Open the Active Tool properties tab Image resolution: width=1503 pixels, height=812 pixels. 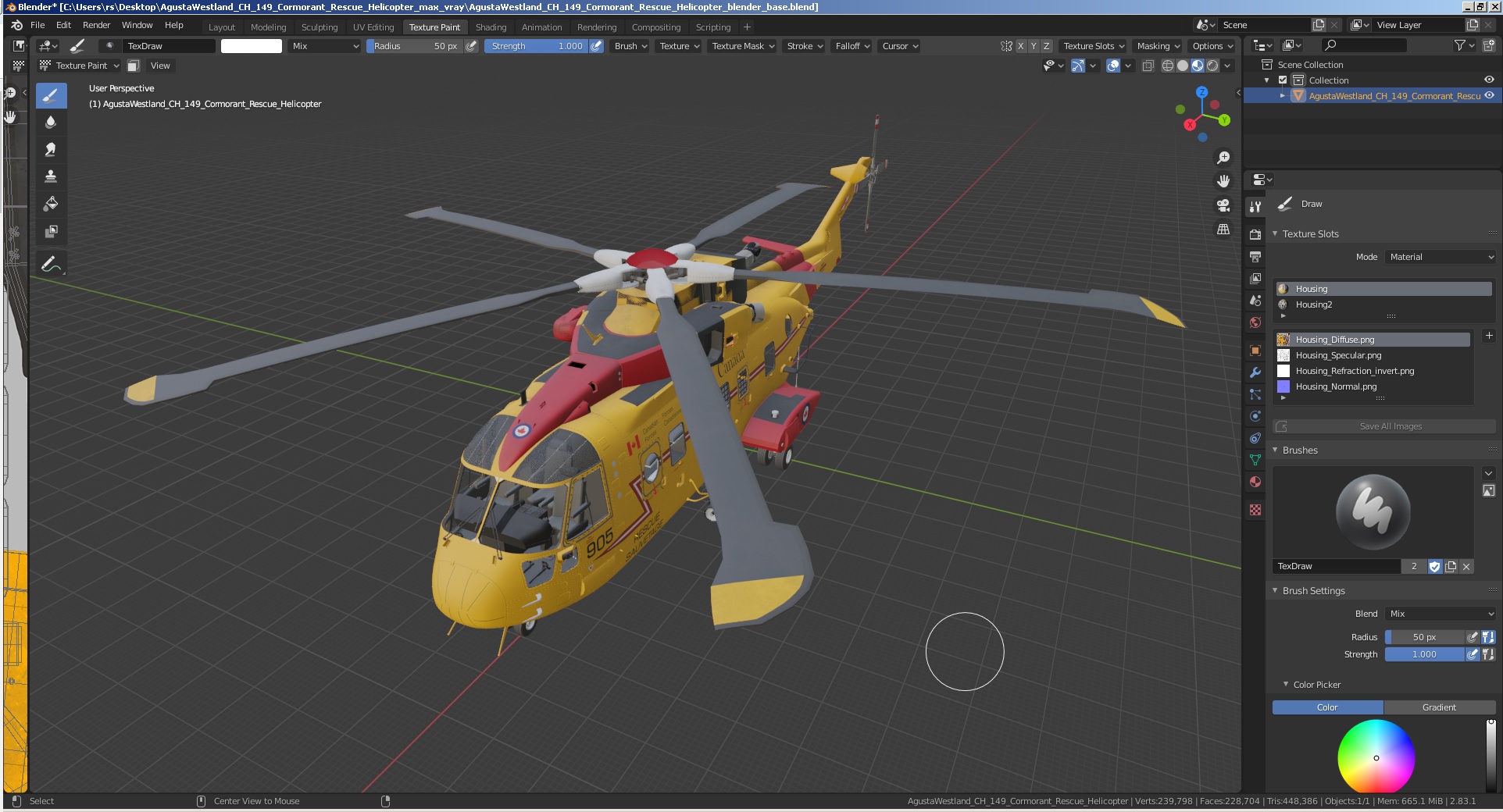point(1255,207)
